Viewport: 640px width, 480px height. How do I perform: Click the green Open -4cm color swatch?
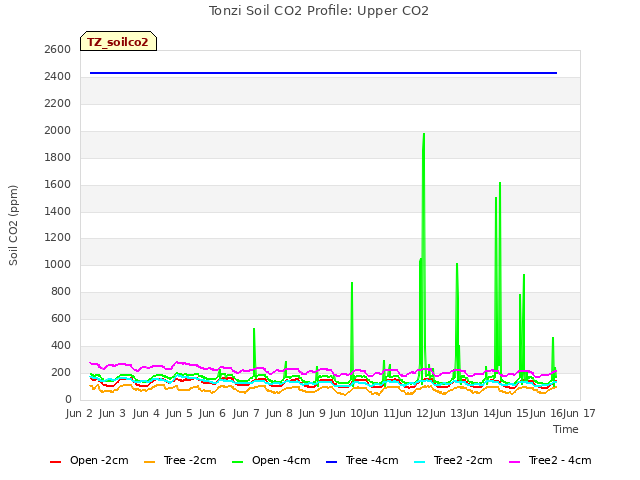[x=238, y=462]
